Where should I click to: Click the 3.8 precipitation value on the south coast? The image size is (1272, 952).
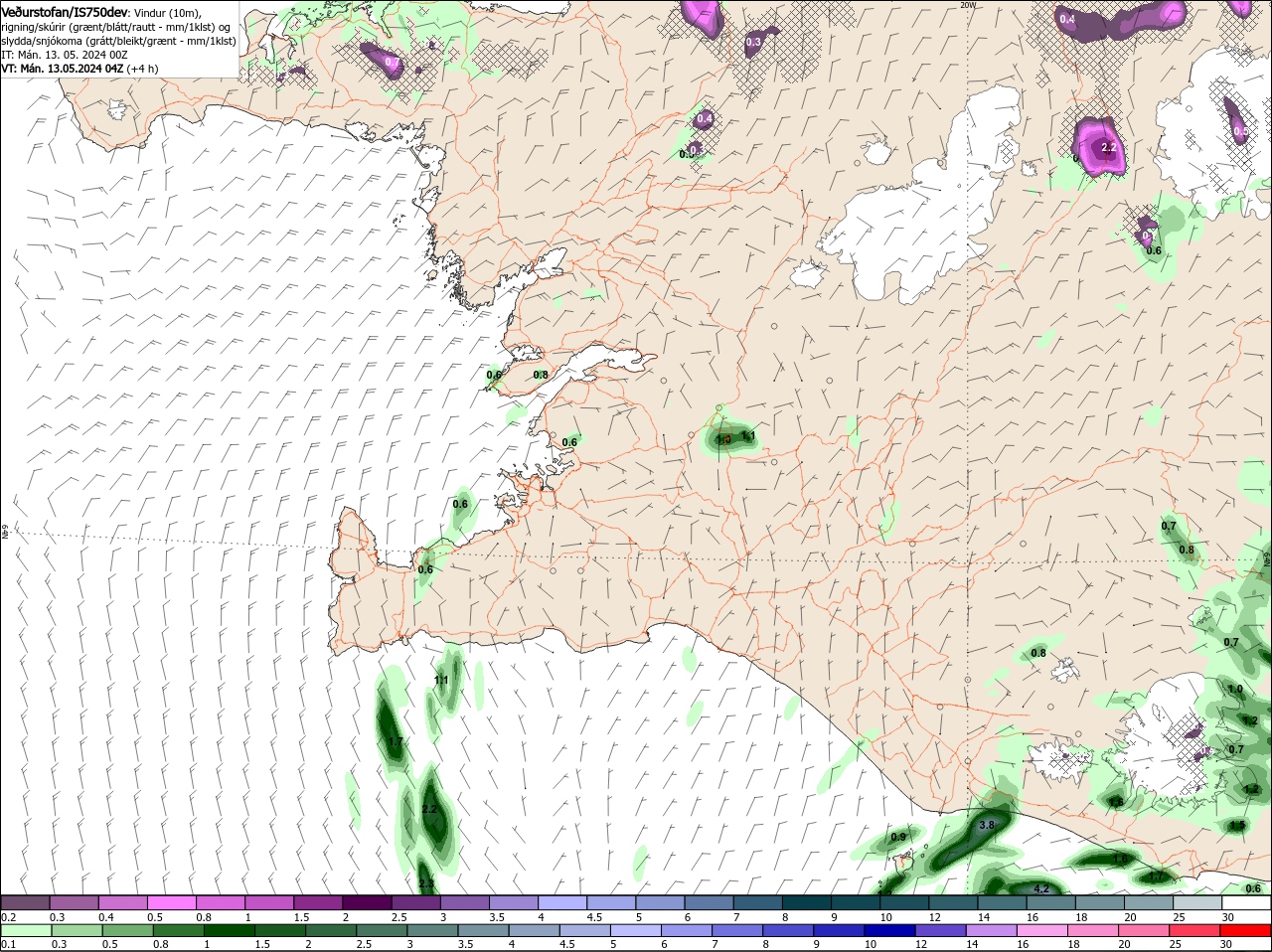987,825
